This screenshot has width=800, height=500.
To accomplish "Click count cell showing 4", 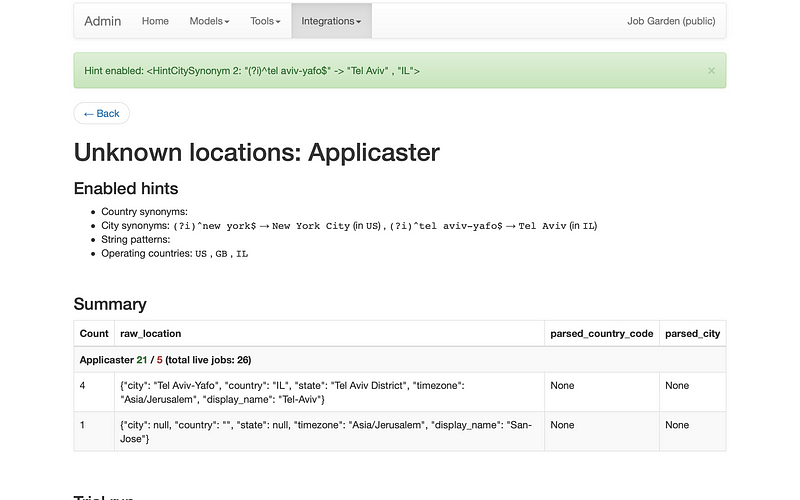I will click(94, 392).
